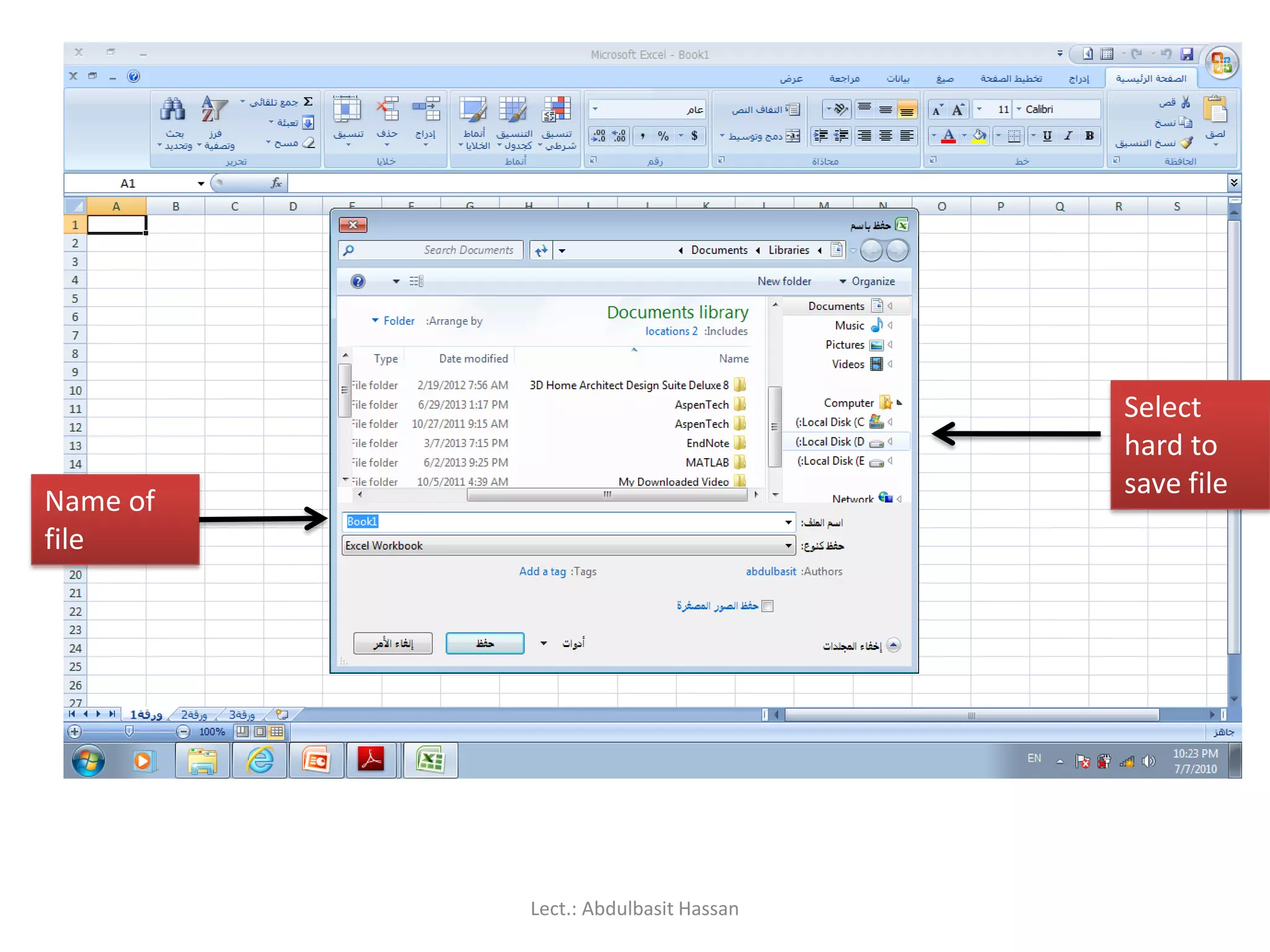The image size is (1270, 952).
Task: Toggle the hide folders button
Action: pyautogui.click(x=893, y=645)
